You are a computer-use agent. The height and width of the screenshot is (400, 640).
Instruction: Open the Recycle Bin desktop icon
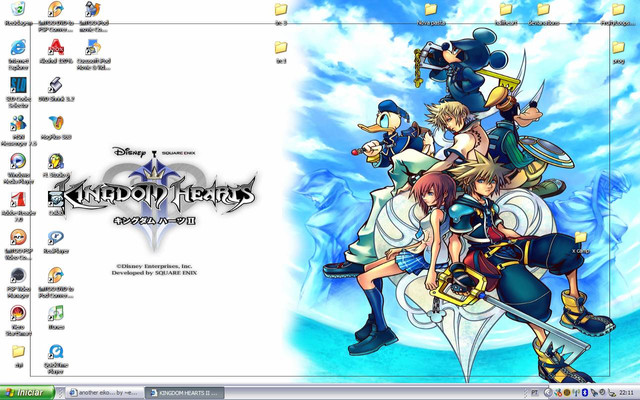click(x=18, y=10)
